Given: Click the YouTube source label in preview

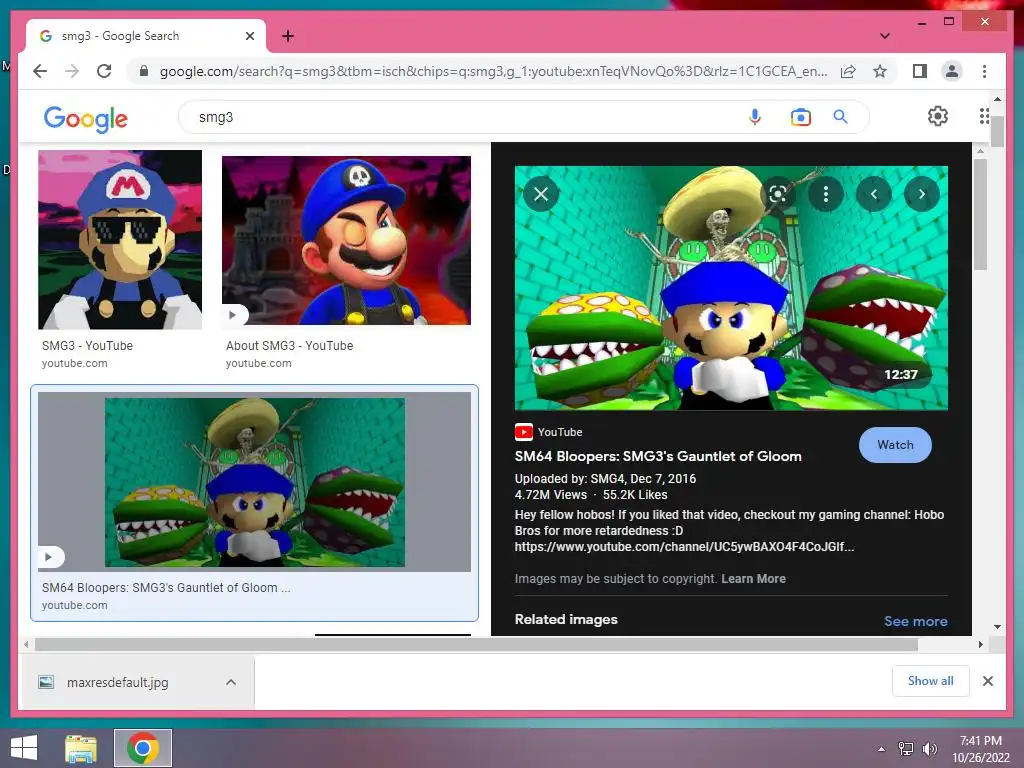Looking at the screenshot, I should tap(549, 432).
